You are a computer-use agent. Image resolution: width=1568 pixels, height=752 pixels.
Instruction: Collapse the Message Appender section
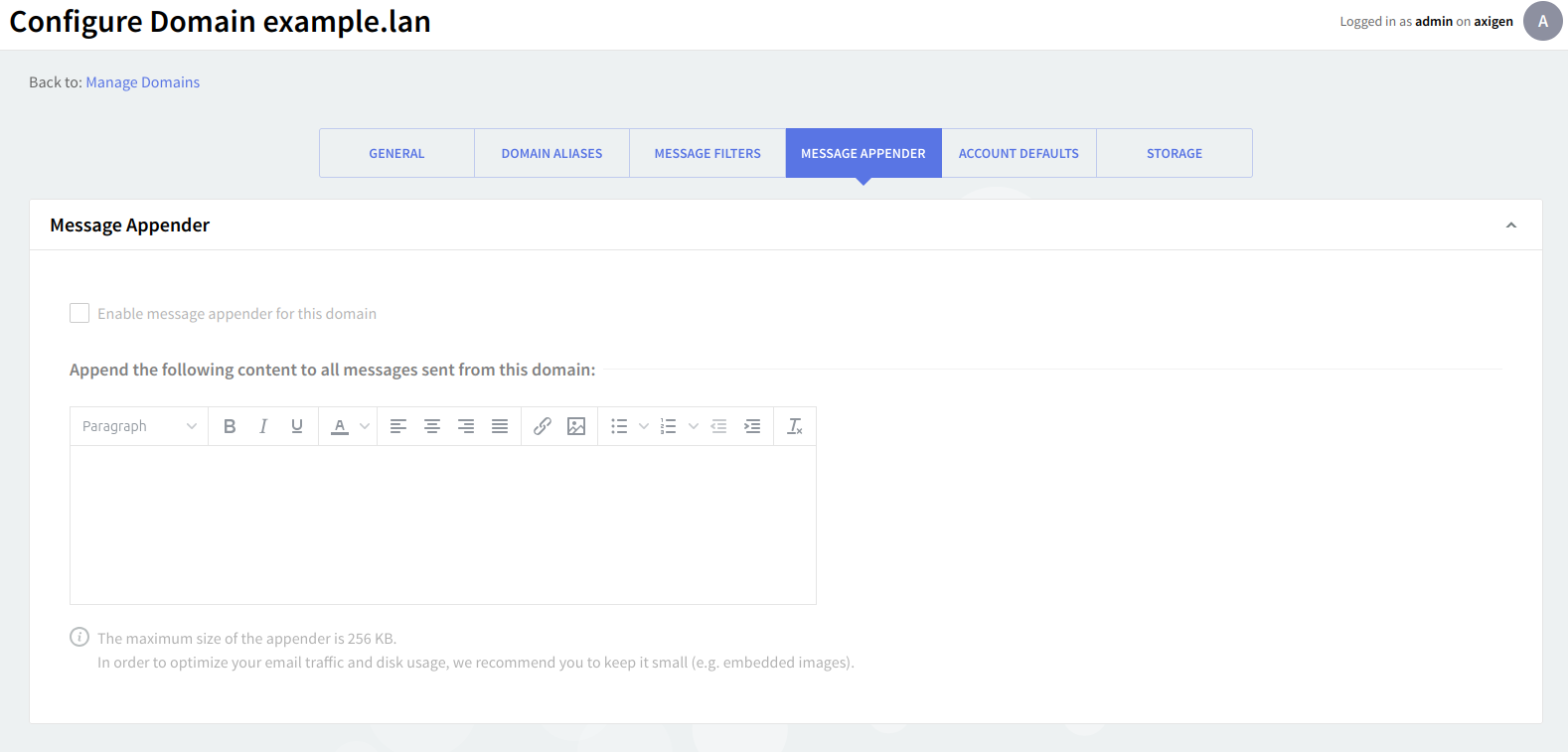(x=1510, y=226)
